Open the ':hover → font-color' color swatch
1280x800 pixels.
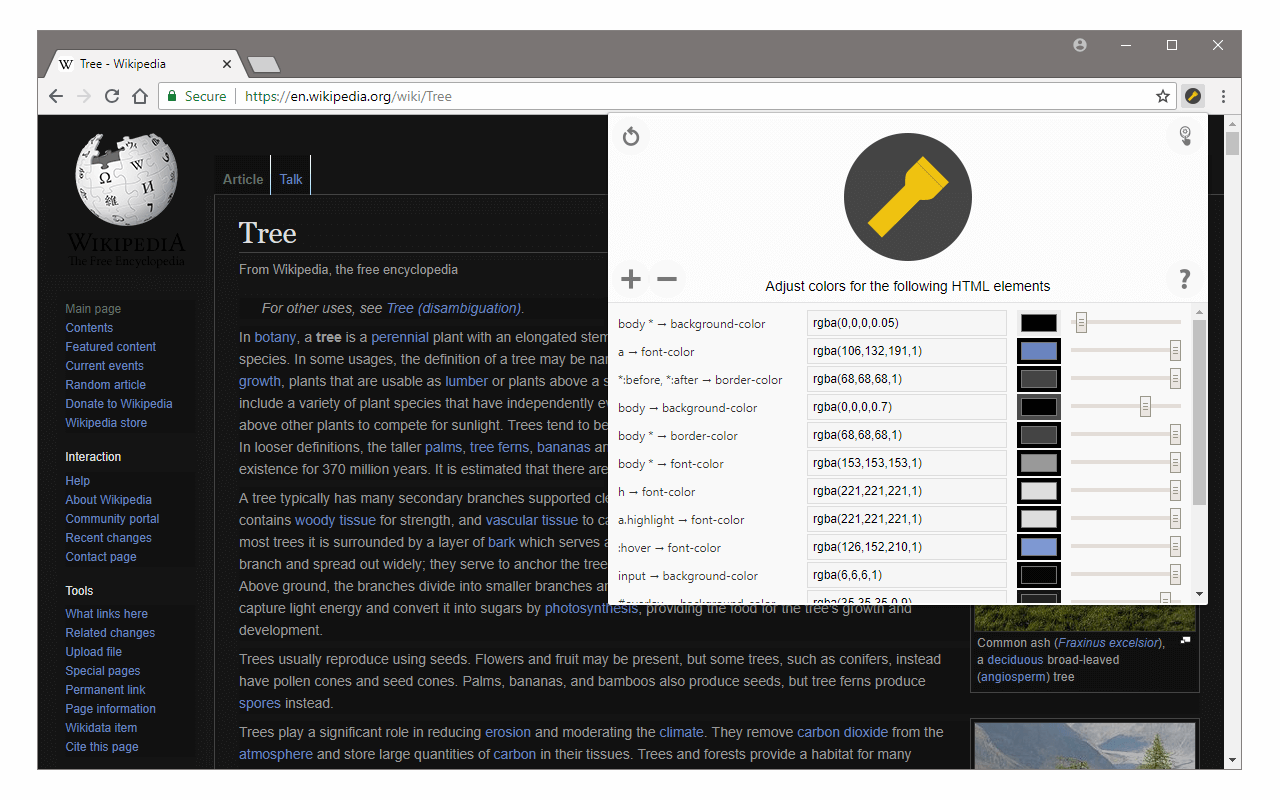pos(1039,547)
